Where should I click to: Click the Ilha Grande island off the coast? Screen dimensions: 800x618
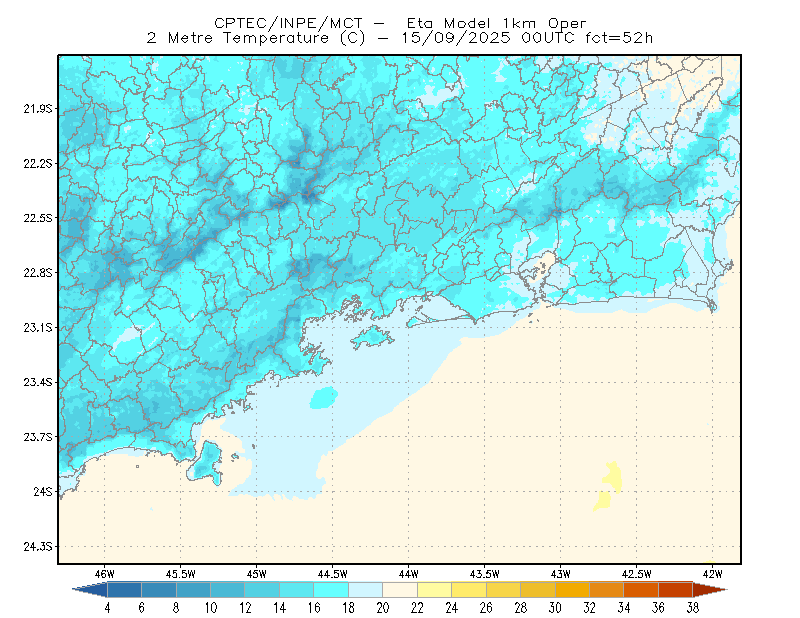coord(372,337)
